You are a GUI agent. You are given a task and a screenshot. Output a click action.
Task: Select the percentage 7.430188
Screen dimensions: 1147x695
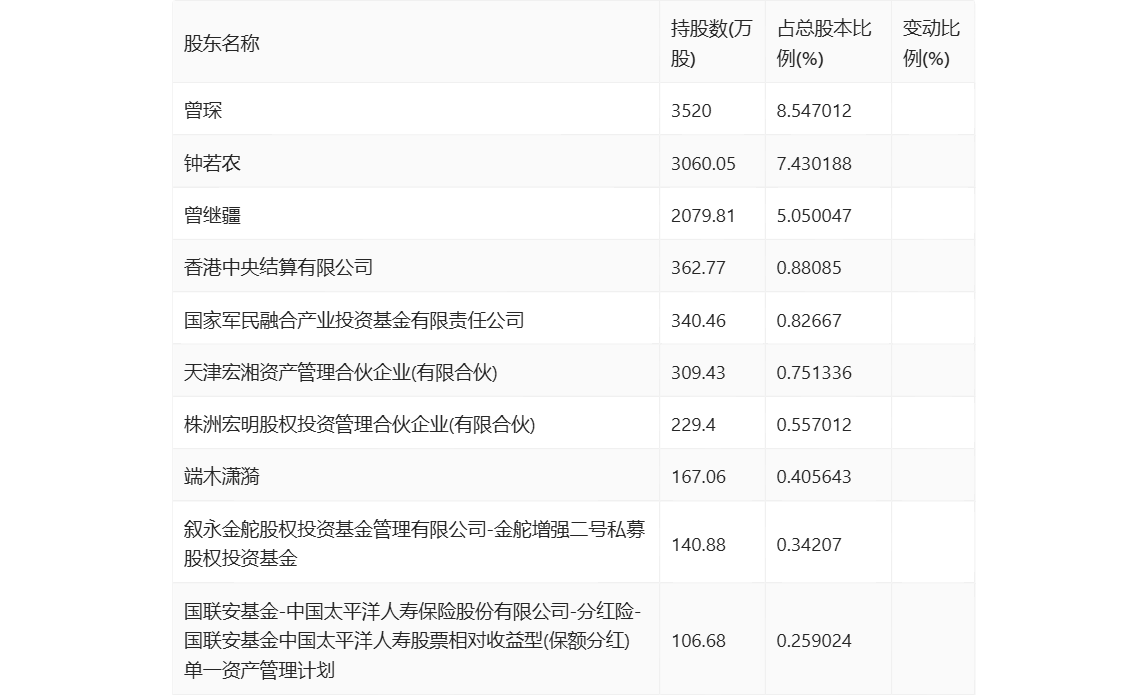pyautogui.click(x=813, y=163)
